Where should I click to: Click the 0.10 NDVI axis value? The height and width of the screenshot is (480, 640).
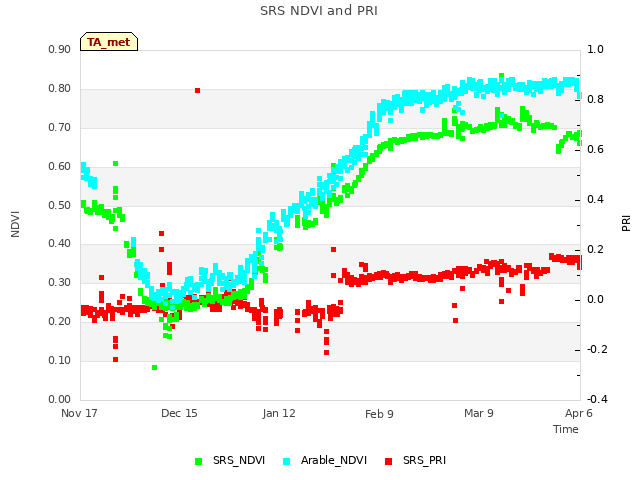point(60,360)
